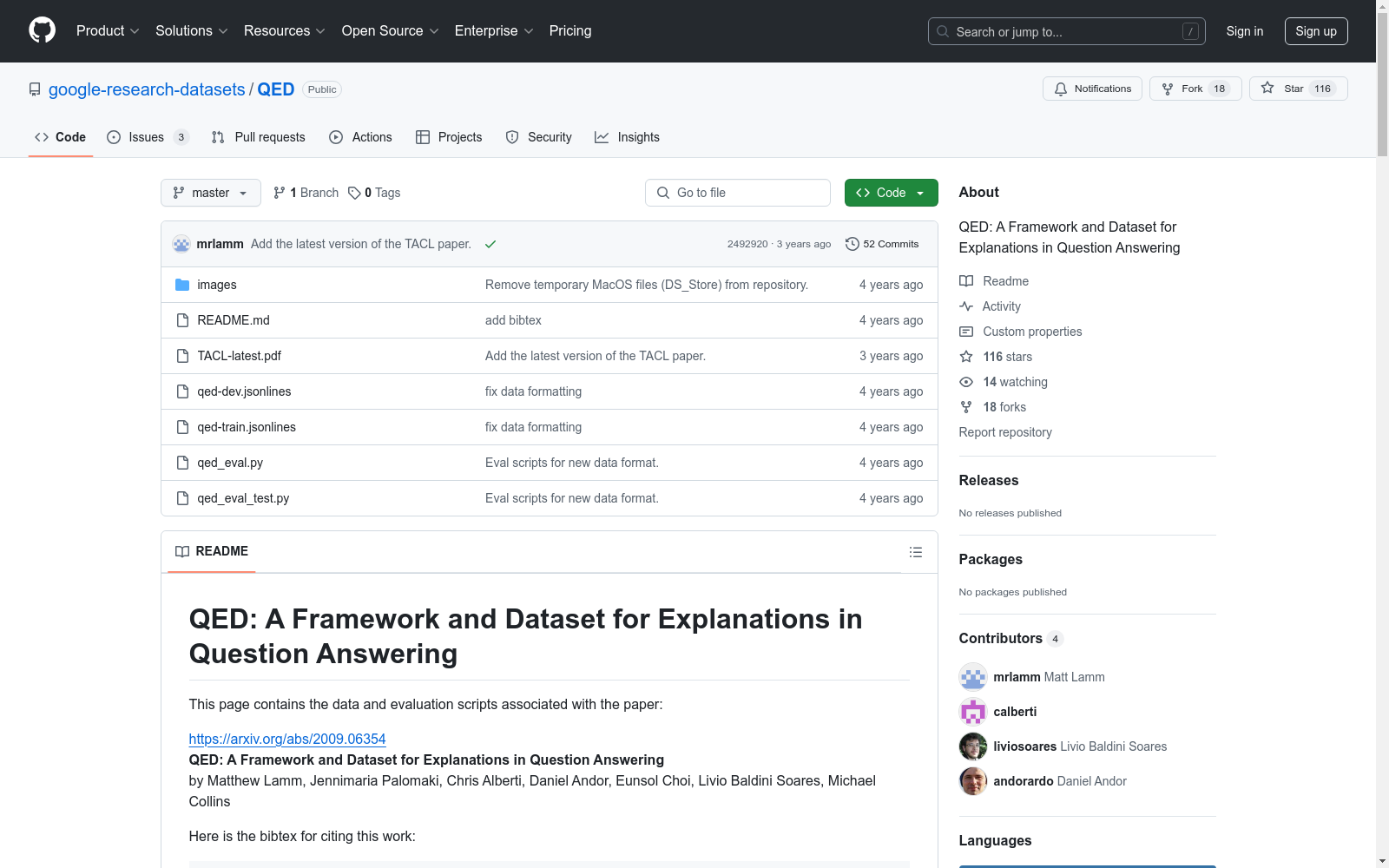
Task: View the 18 forks list
Action: click(993, 407)
